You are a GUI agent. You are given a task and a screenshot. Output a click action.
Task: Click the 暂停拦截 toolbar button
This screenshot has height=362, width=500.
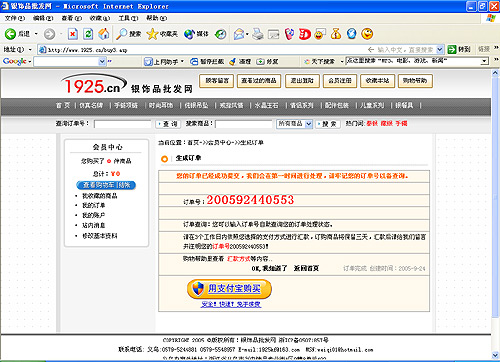(207, 62)
